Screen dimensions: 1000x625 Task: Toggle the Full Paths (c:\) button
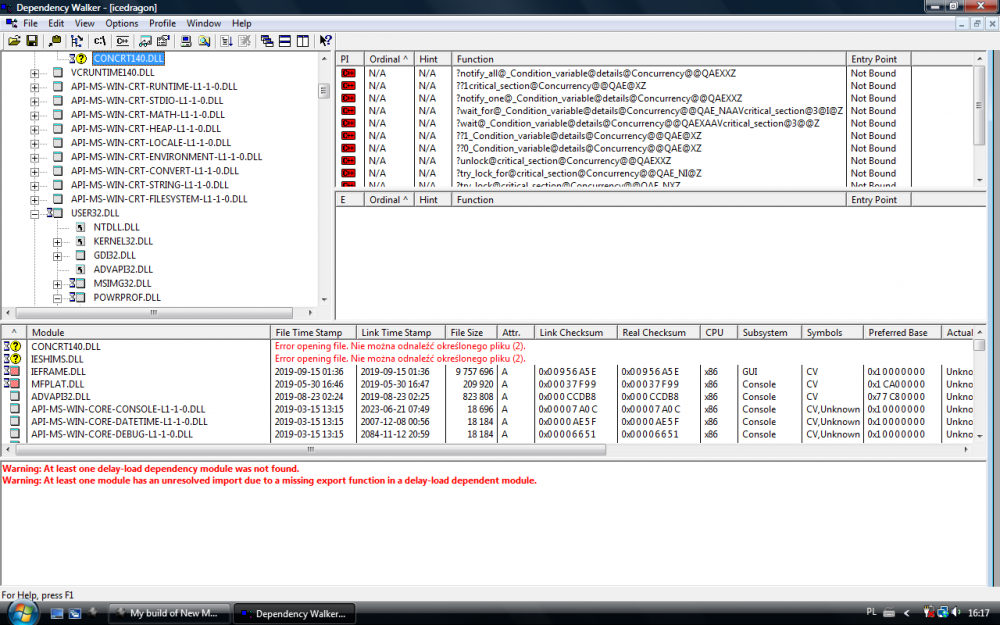[x=100, y=41]
